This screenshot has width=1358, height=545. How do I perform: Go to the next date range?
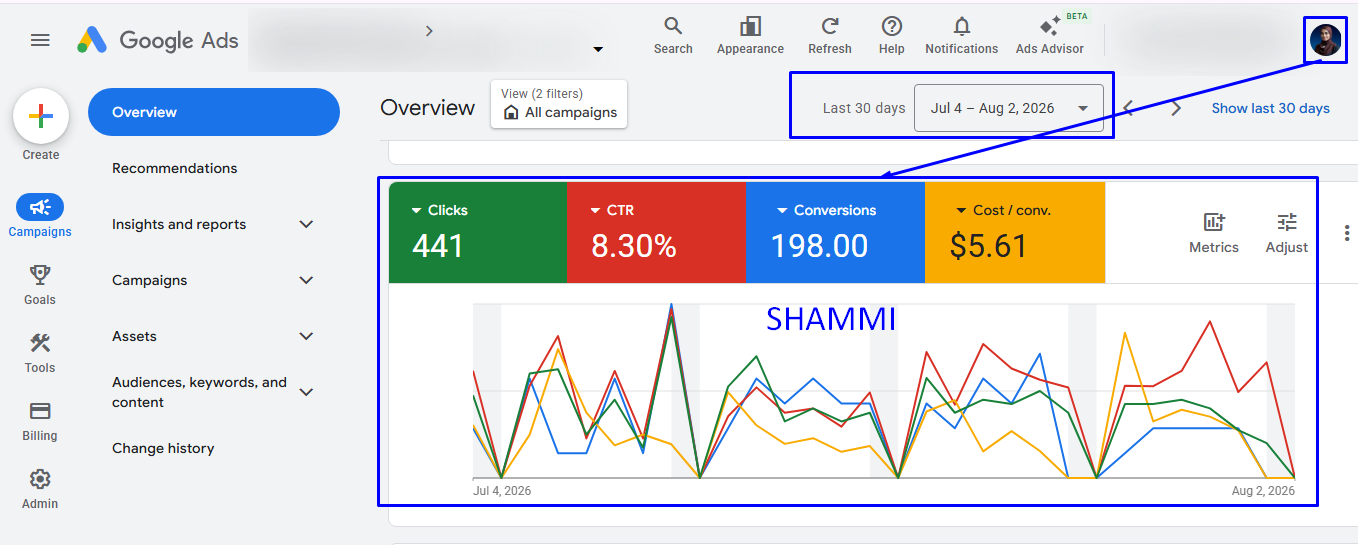pos(1176,108)
